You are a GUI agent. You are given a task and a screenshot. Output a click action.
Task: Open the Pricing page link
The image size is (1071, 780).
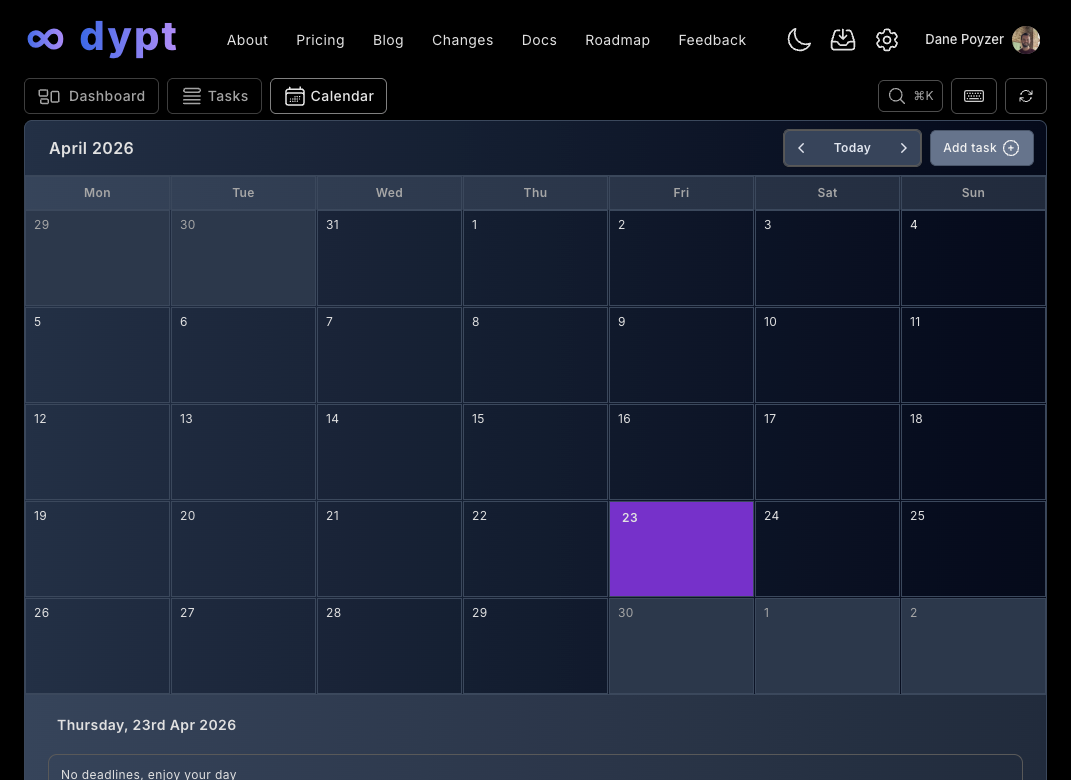(x=320, y=40)
